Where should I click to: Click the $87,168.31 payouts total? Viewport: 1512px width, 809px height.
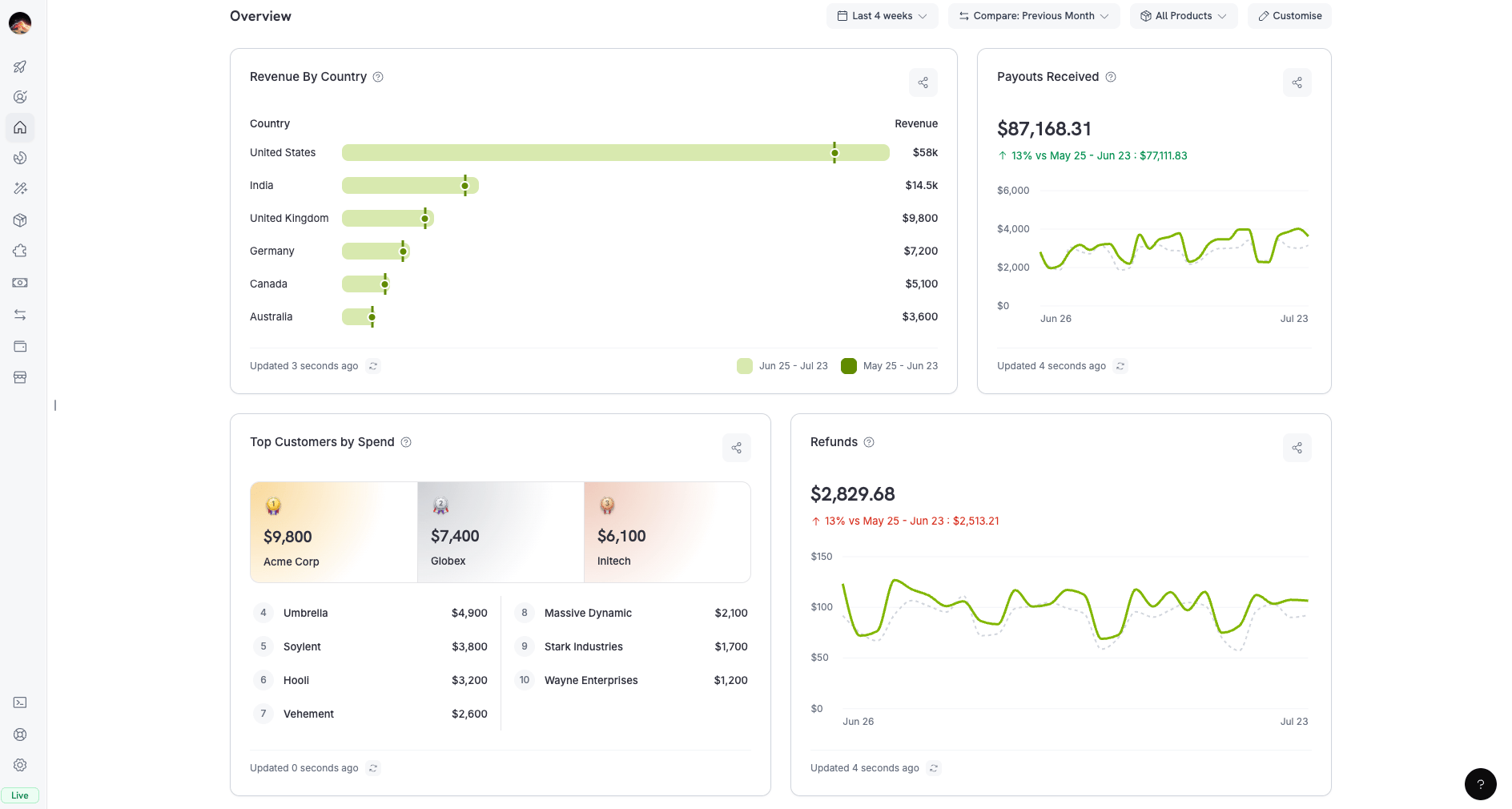coord(1044,129)
